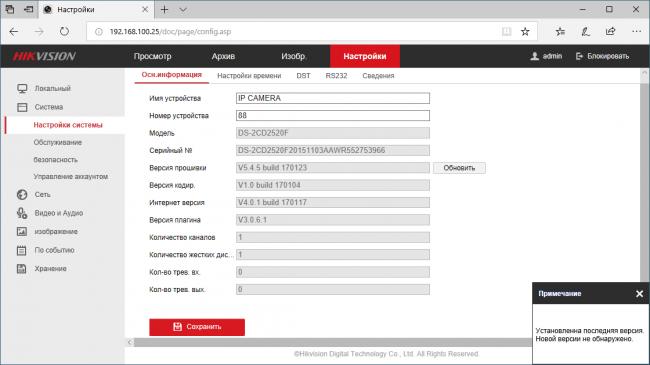Click the horizontal scrollbar at page bottom

[332, 342]
